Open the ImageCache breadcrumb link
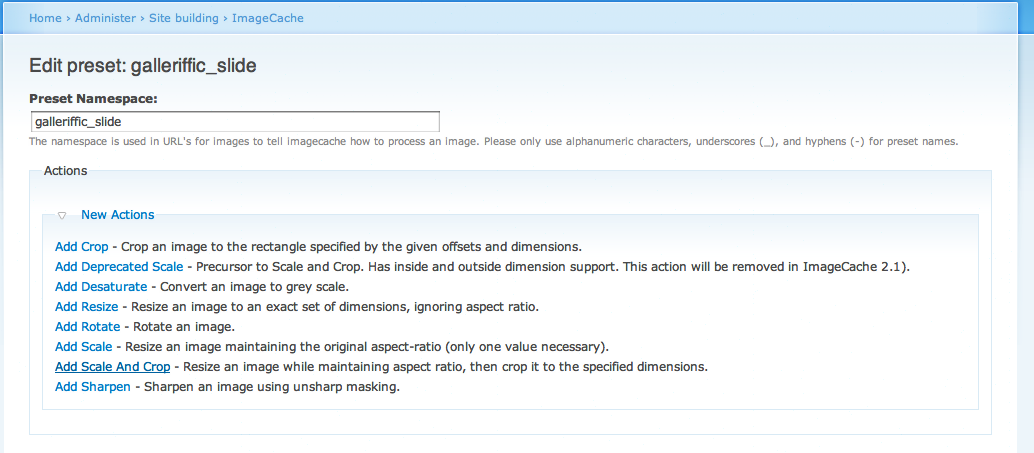Screen dimensions: 1034x453 coord(268,18)
